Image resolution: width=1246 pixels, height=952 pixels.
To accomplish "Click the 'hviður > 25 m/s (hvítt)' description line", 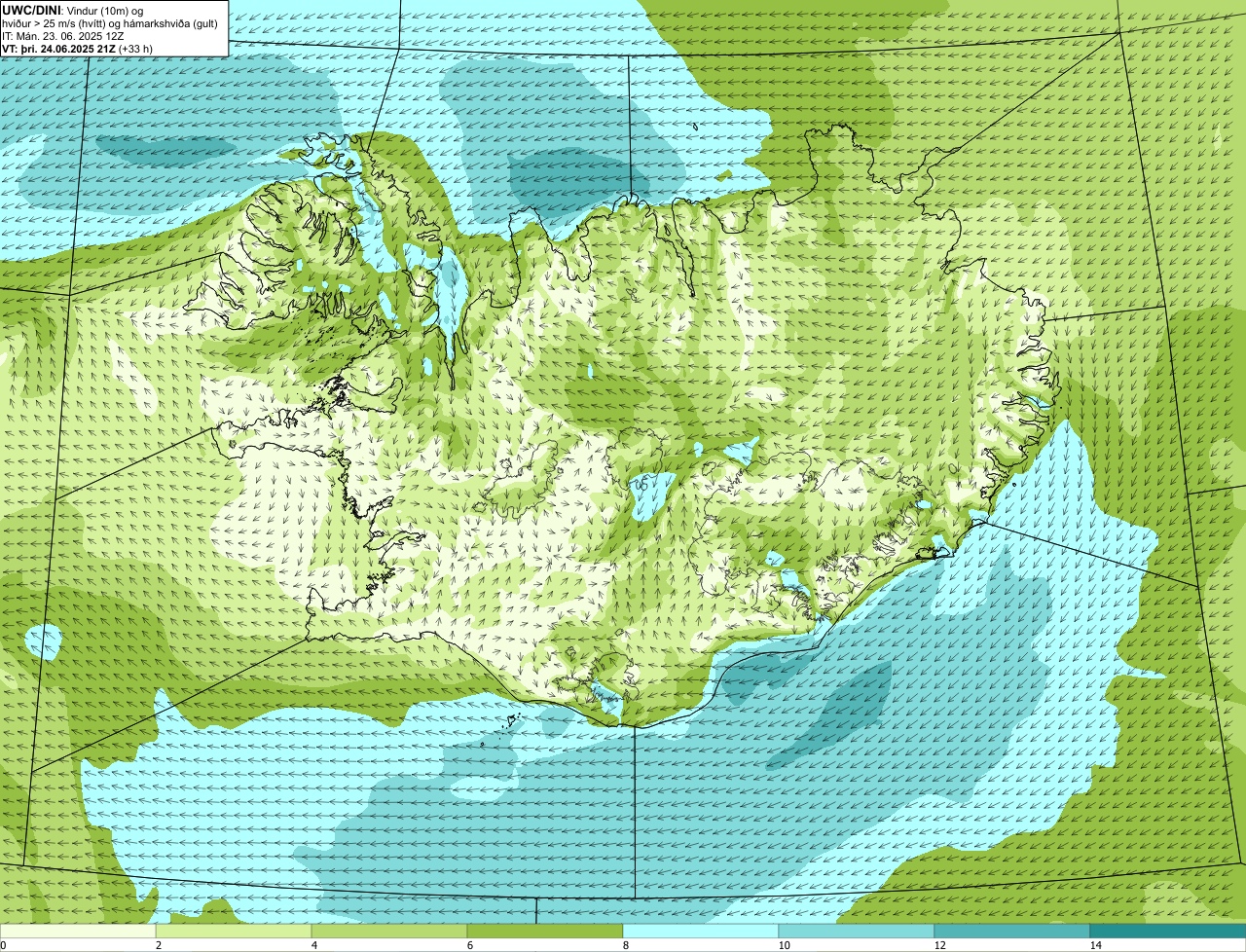I will tap(110, 22).
